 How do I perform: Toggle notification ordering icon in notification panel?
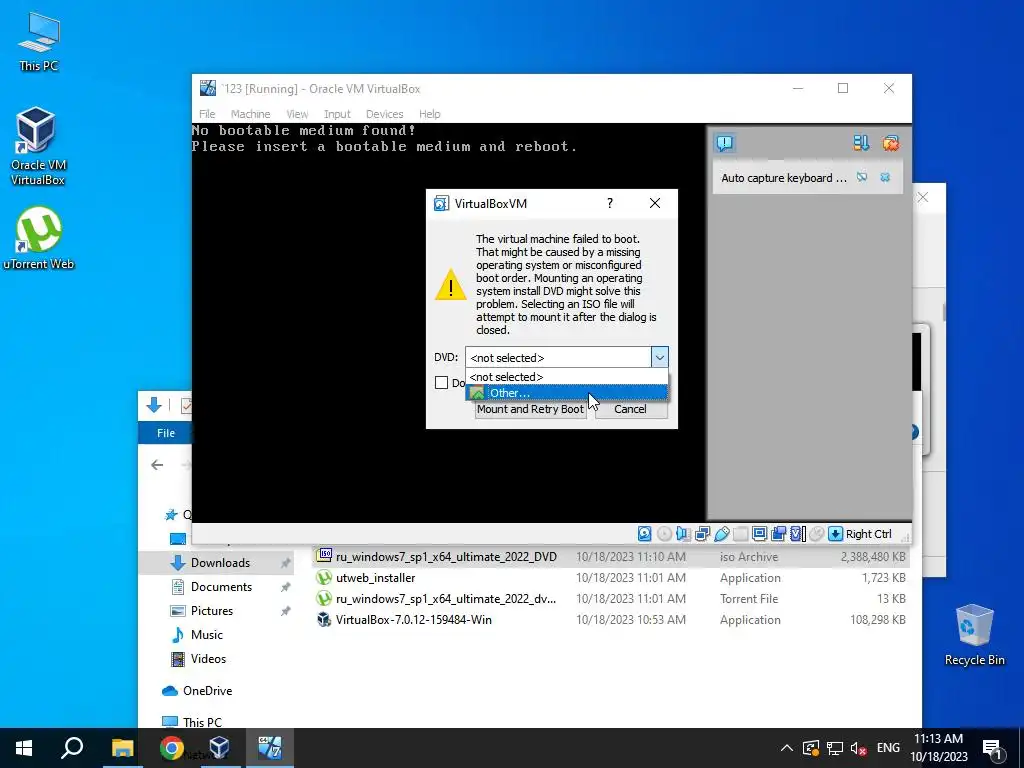click(861, 143)
